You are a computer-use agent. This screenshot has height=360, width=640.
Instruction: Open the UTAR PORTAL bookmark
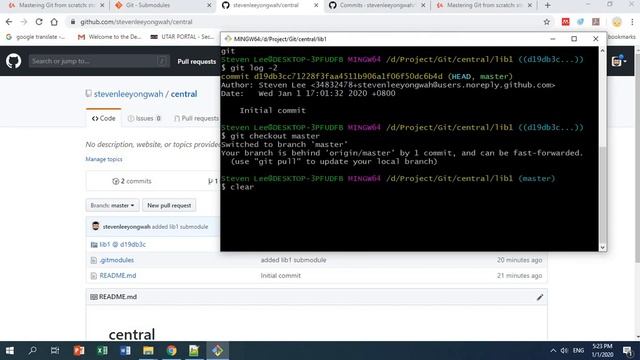(182, 37)
